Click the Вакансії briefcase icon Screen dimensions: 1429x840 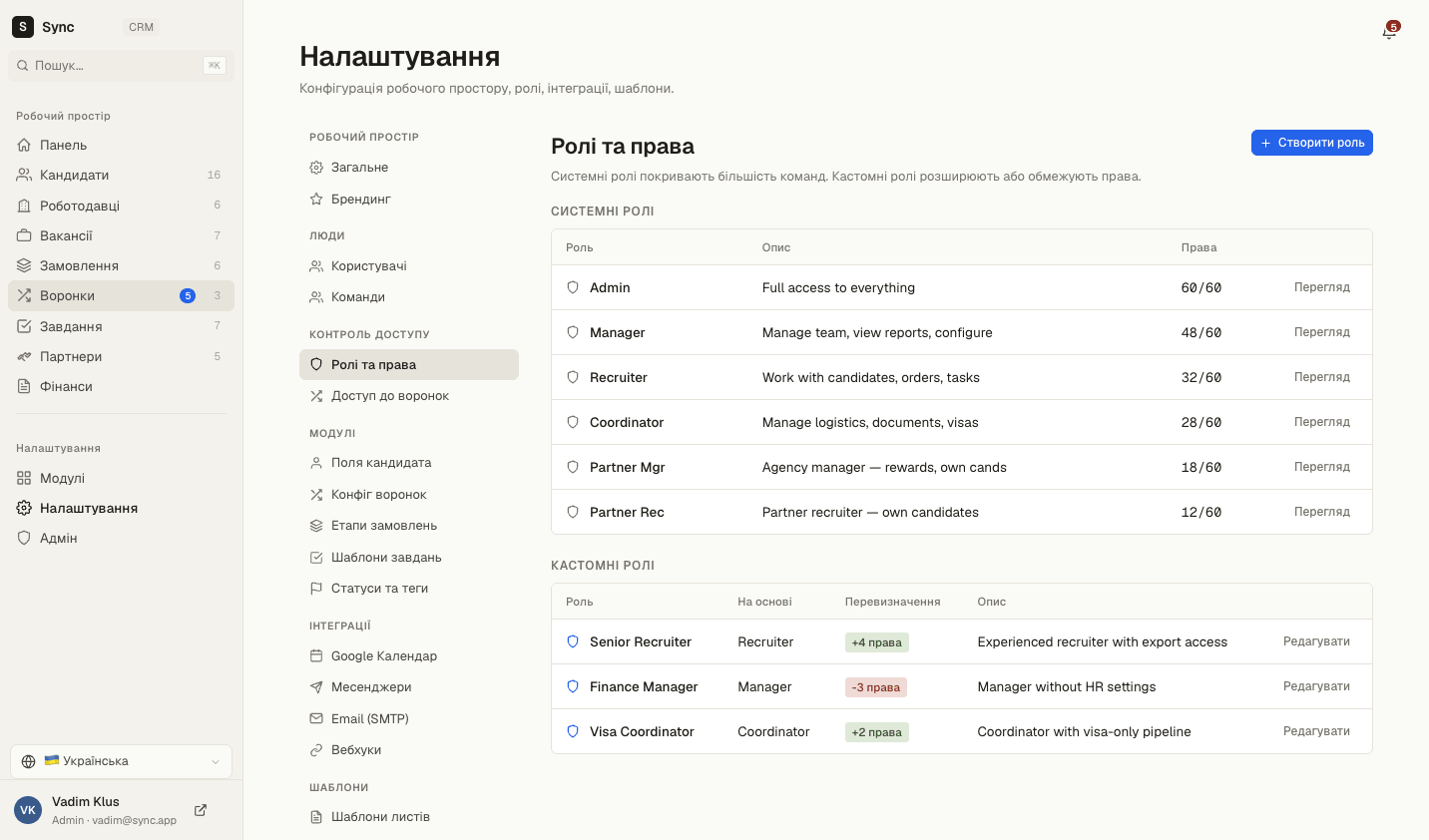[24, 235]
